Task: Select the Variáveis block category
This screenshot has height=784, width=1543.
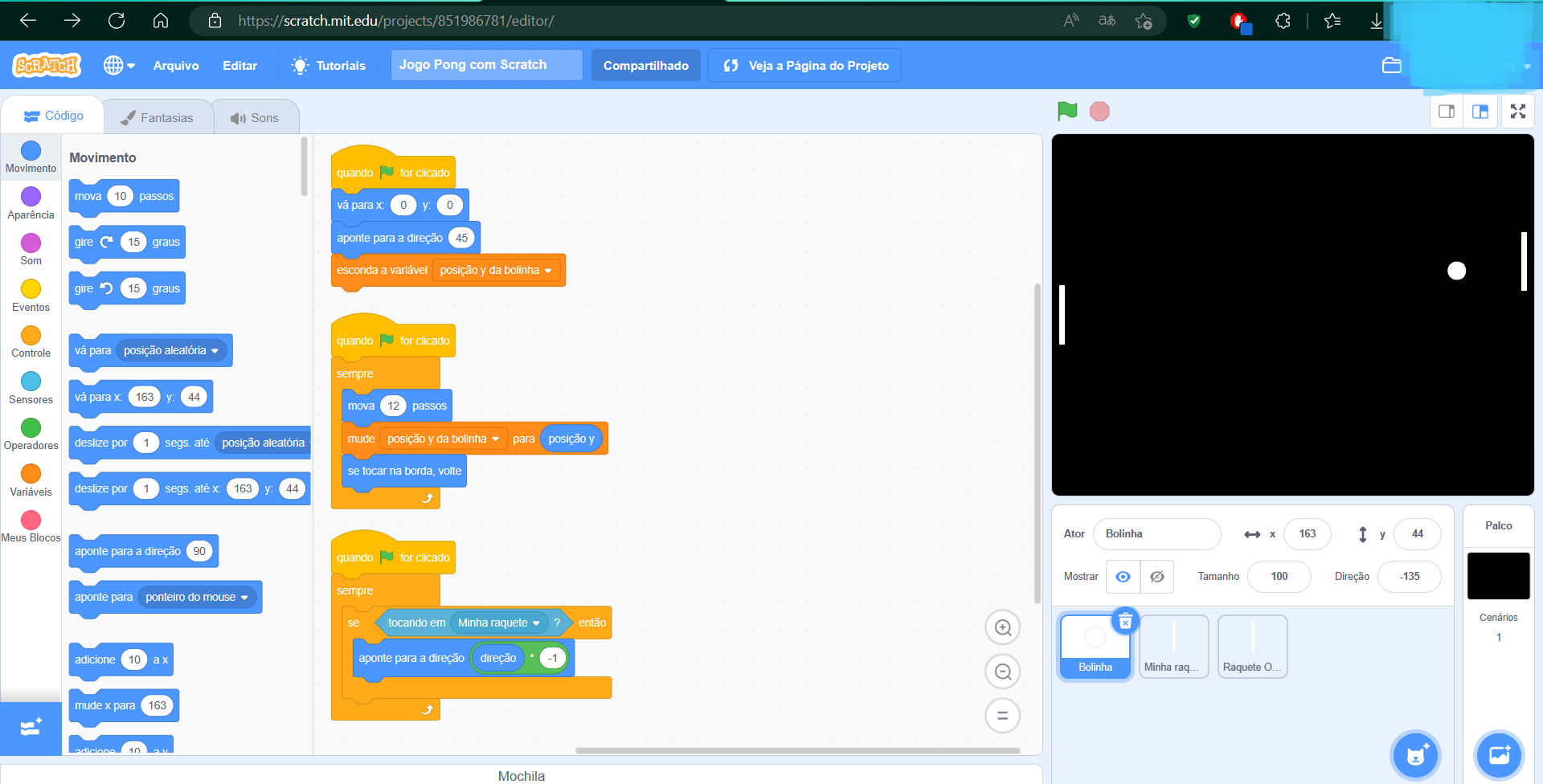Action: pos(31,481)
